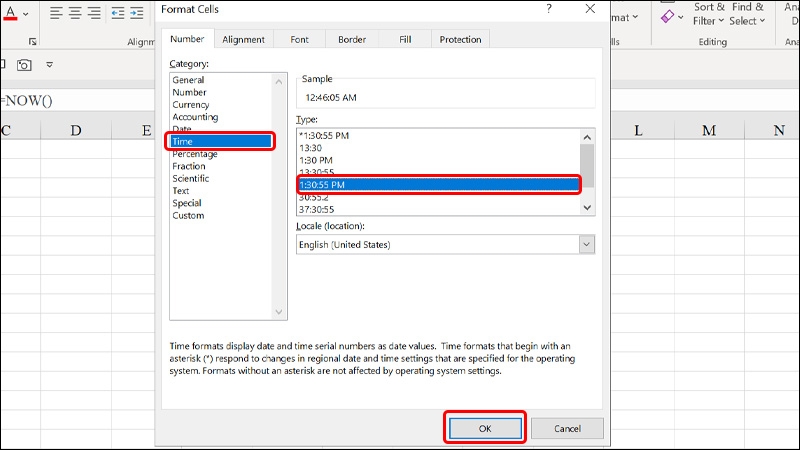The height and width of the screenshot is (450, 800).
Task: Open the font color dropdown arrow
Action: click(x=26, y=14)
